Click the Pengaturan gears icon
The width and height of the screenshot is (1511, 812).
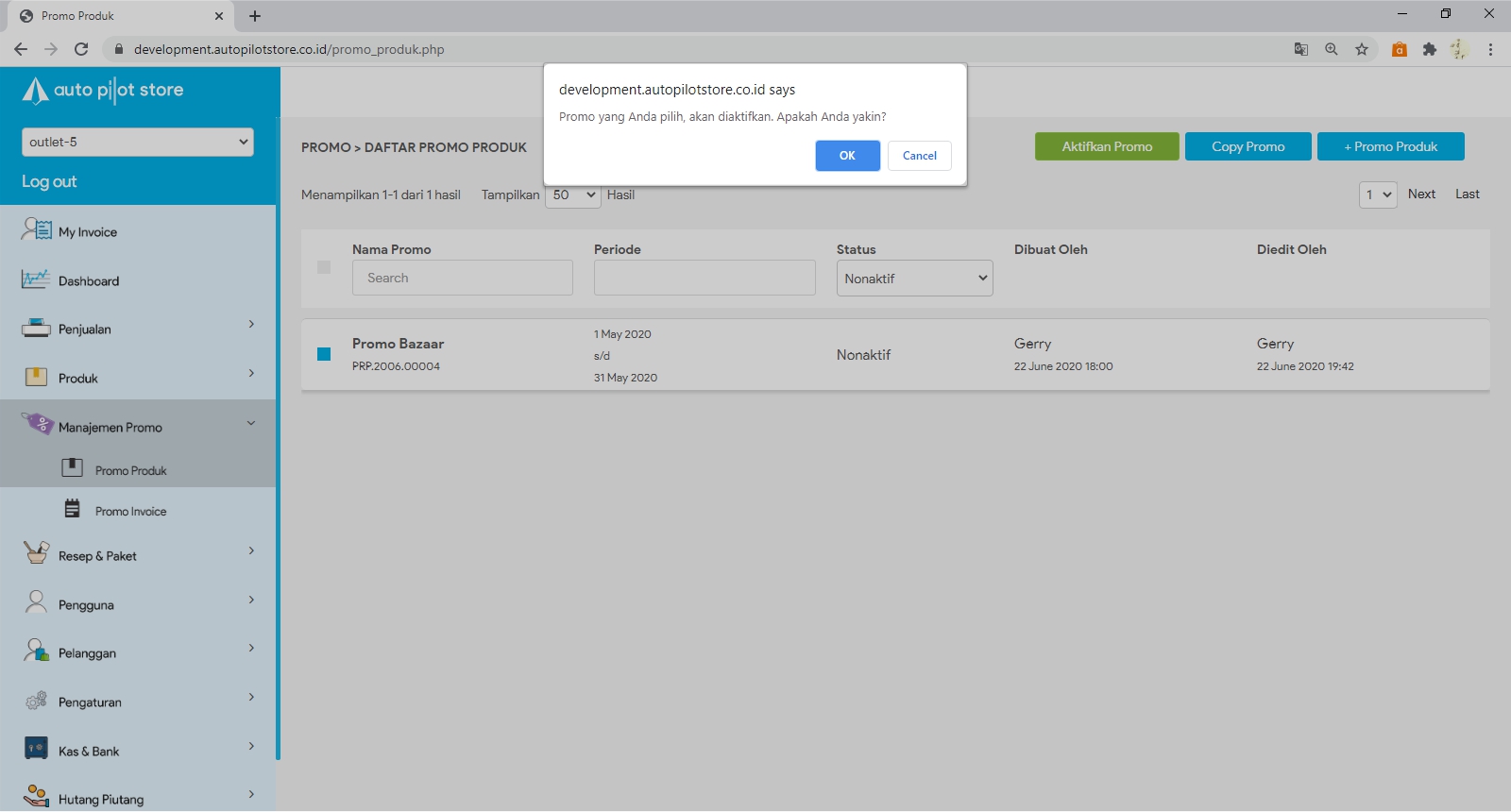36,701
